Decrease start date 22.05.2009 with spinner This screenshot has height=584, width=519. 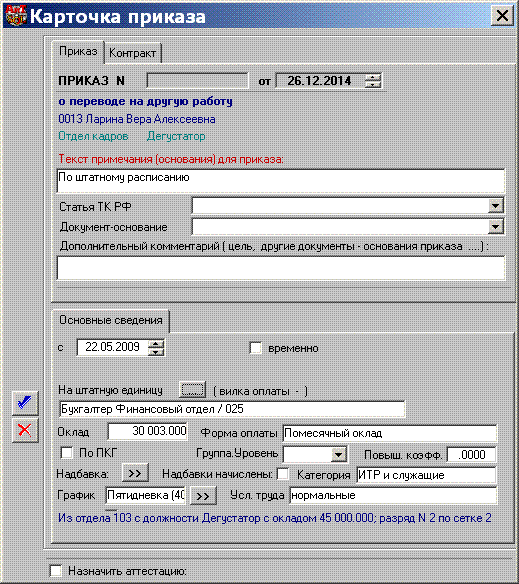(156, 352)
